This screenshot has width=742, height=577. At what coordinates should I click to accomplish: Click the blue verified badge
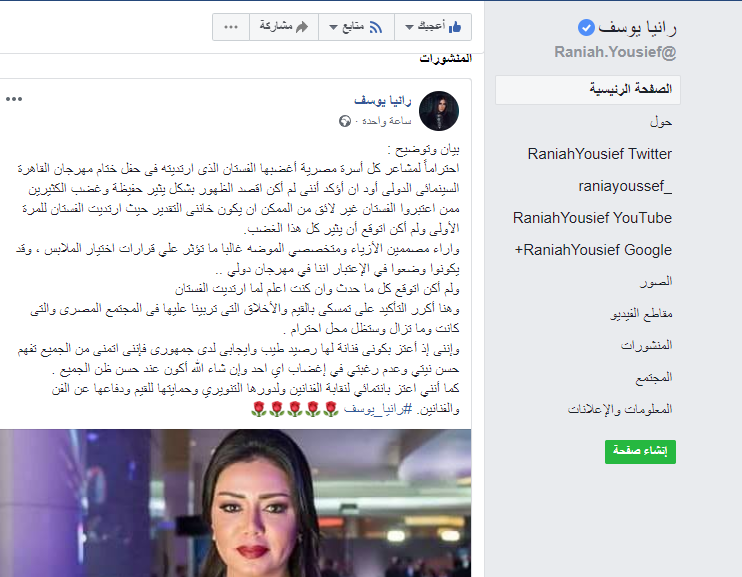pos(586,28)
